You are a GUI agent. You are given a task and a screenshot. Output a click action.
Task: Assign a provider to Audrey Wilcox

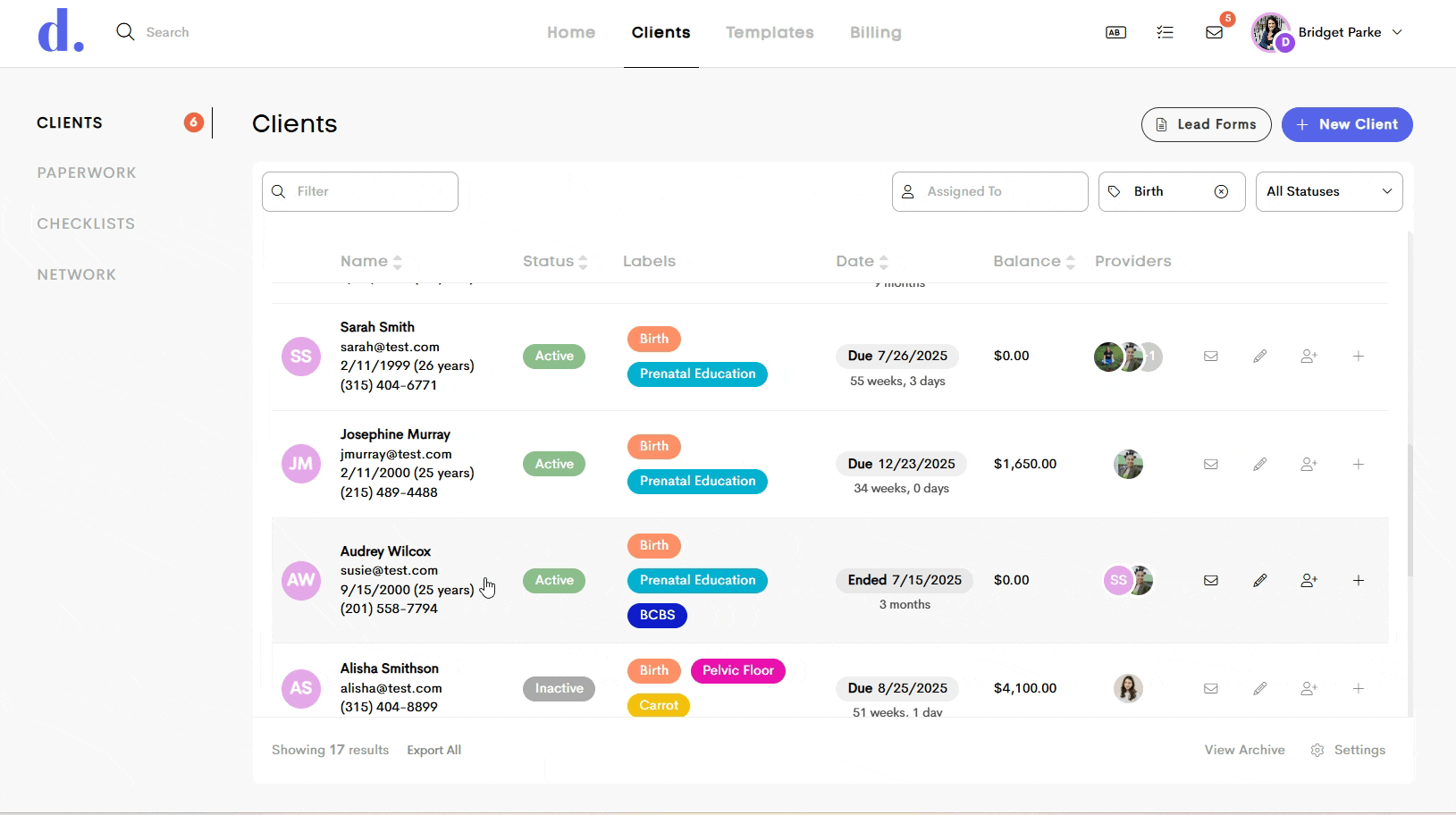[x=1309, y=580]
